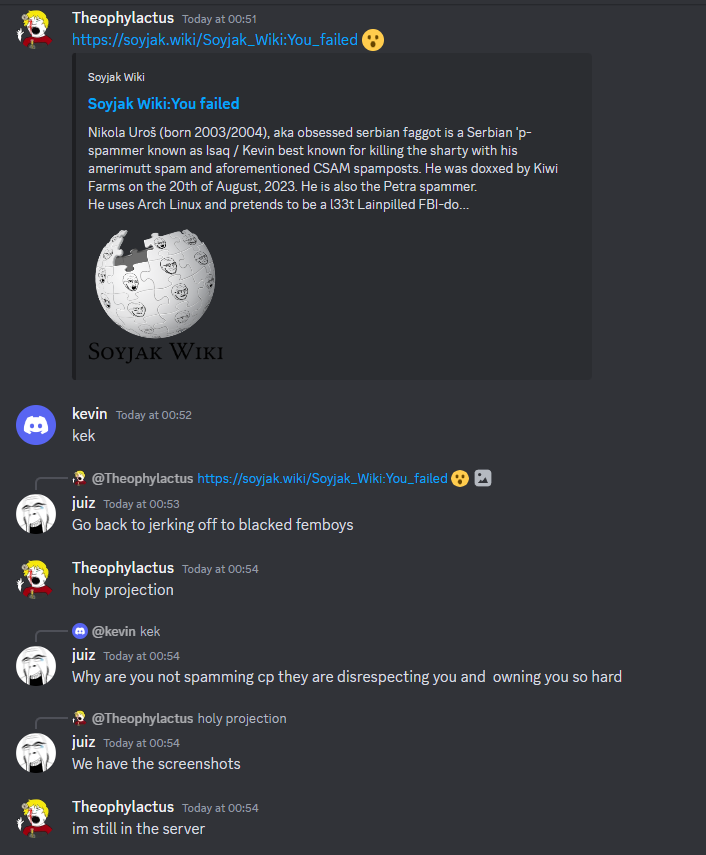Click username kevin on the kek message
Viewport: 706px width, 855px height.
coord(89,414)
